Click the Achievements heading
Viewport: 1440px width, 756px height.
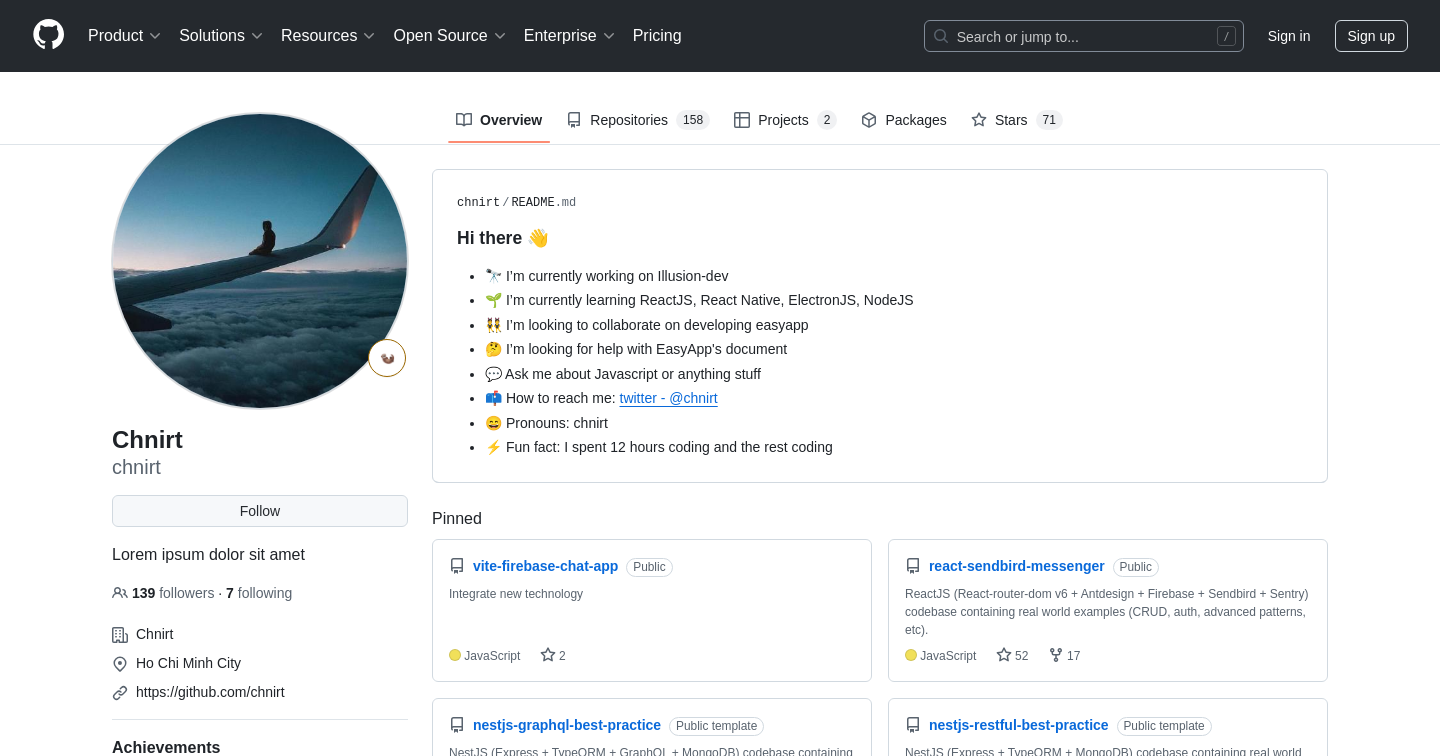166,747
